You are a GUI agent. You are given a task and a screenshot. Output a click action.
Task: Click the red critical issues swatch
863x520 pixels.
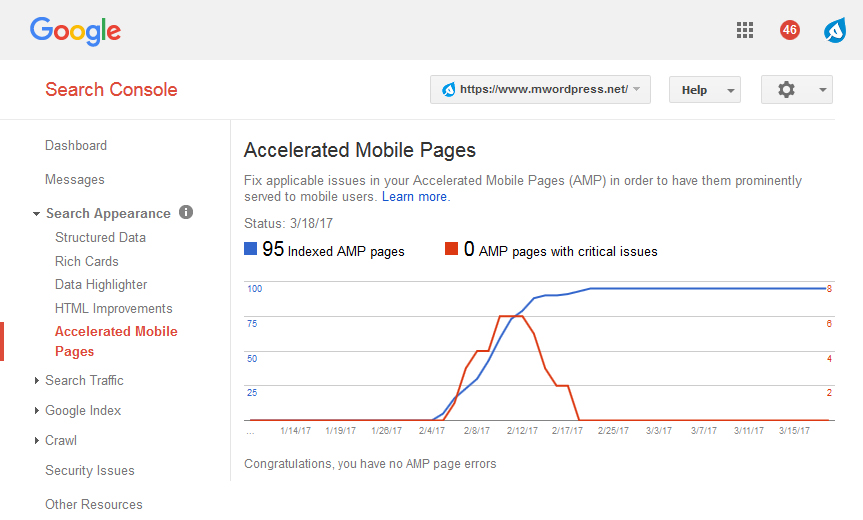click(x=451, y=249)
